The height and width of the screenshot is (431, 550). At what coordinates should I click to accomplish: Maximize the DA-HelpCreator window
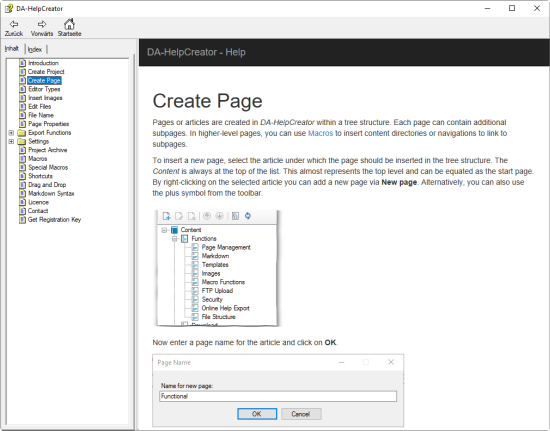coord(512,8)
